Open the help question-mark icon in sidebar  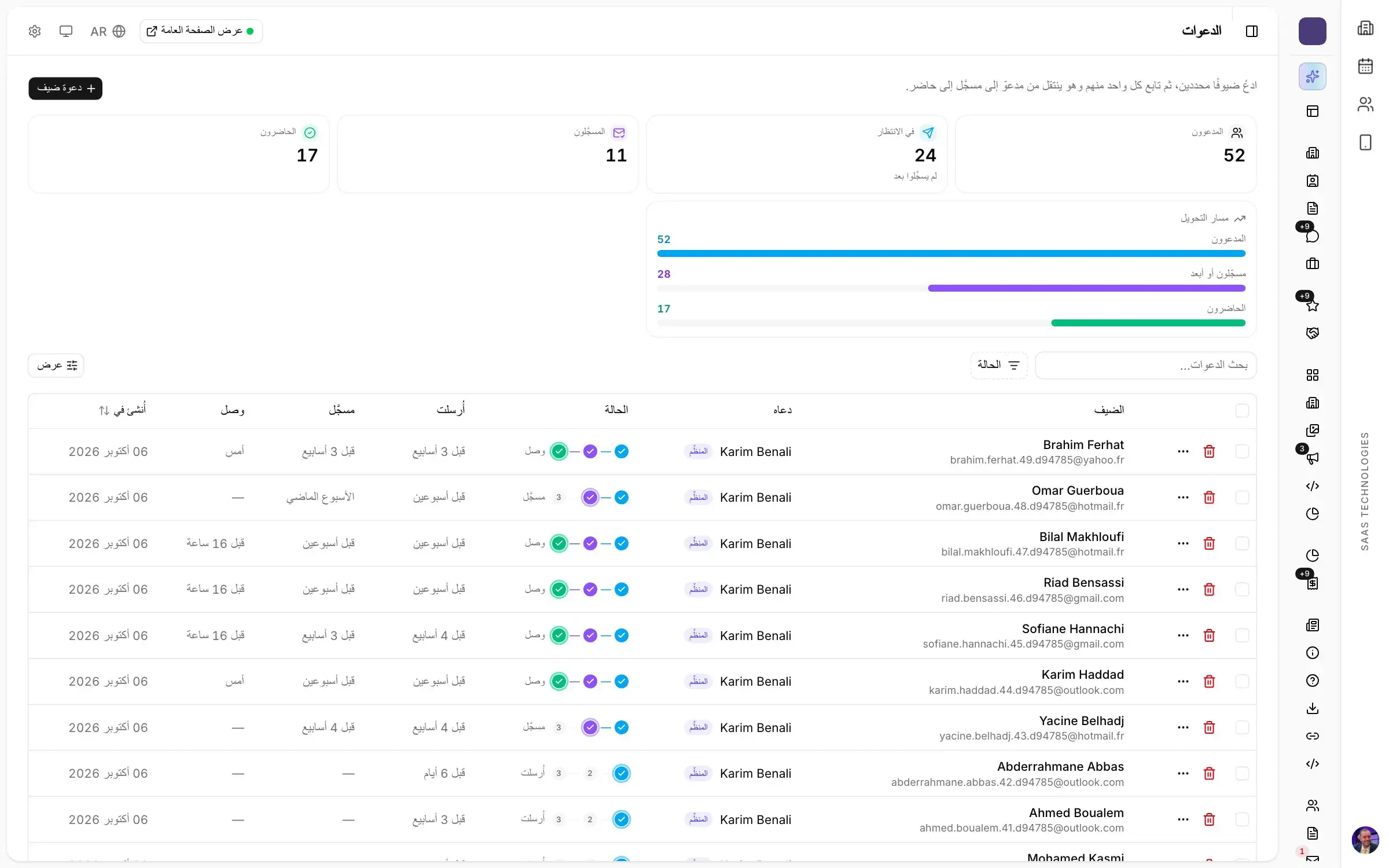point(1312,681)
